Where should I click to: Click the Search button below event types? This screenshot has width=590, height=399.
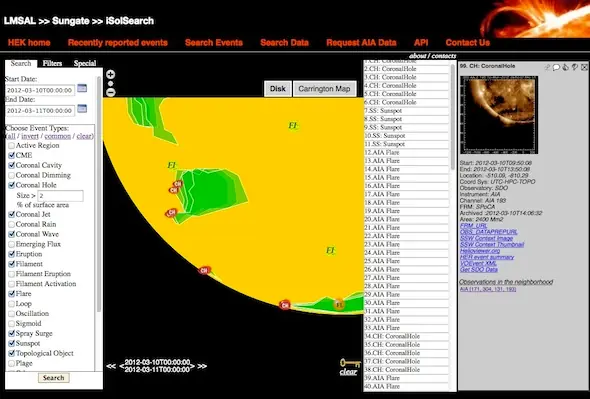[x=53, y=378]
